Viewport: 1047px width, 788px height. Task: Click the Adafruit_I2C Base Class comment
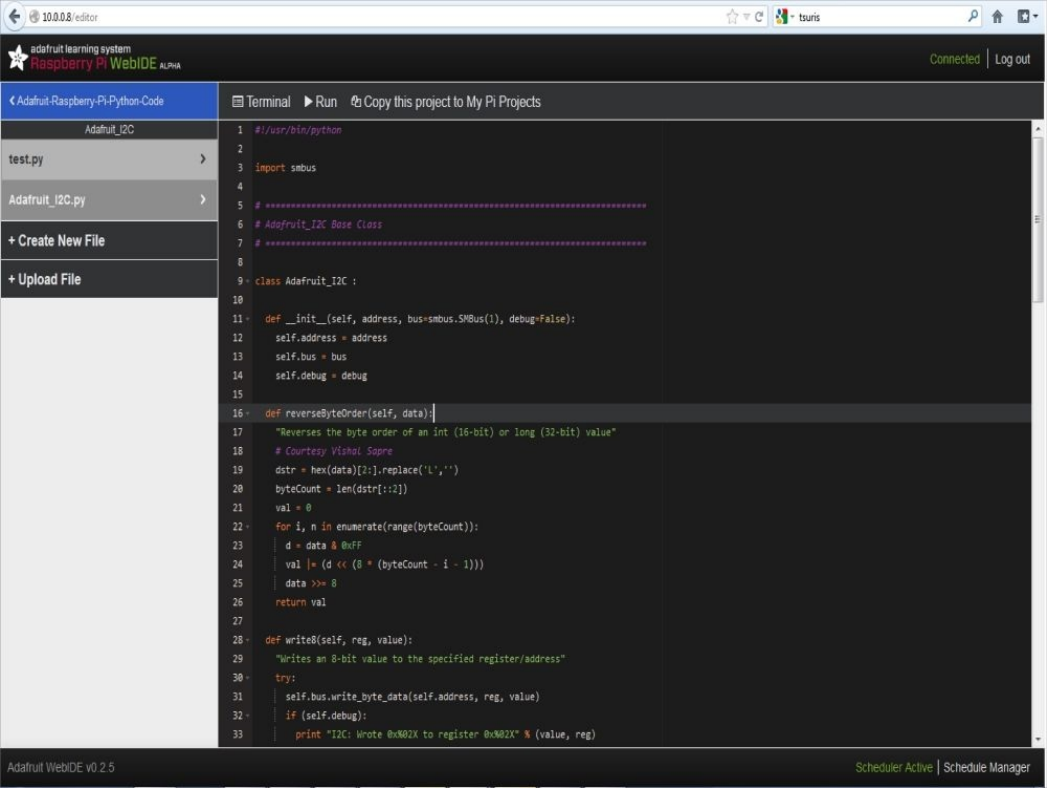(319, 224)
